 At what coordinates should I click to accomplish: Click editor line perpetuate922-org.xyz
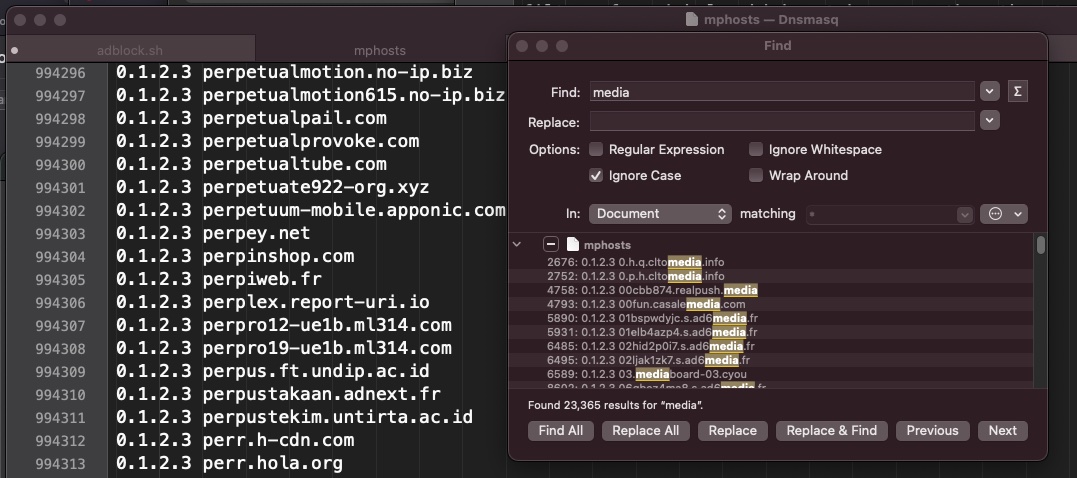(273, 187)
